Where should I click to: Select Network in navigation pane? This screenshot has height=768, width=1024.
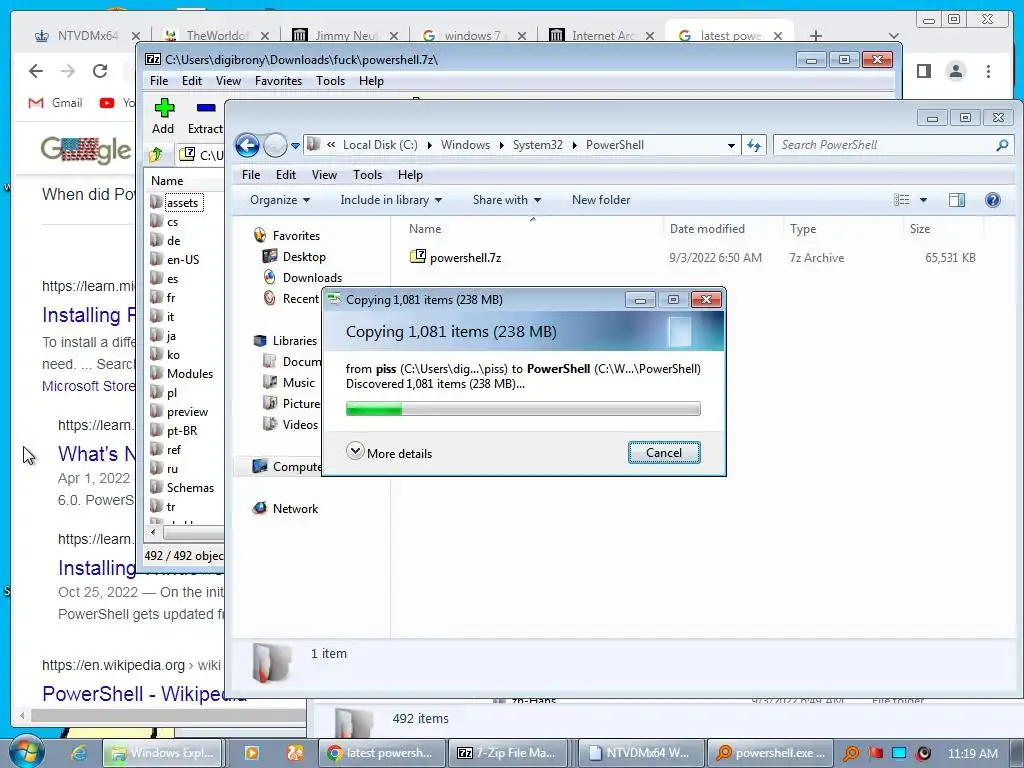click(285, 509)
